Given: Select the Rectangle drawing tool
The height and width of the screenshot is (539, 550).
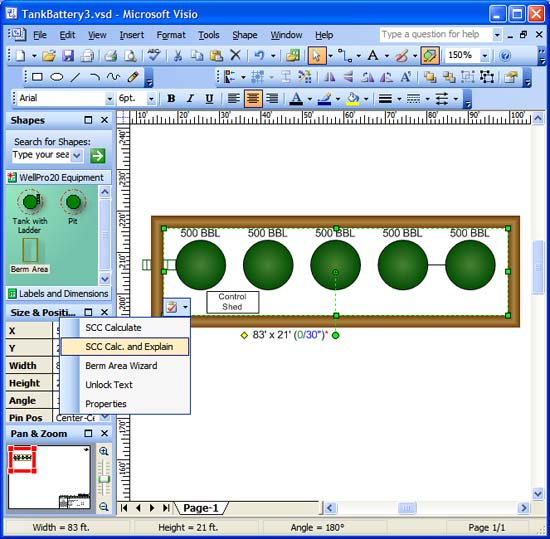Looking at the screenshot, I should tap(37, 77).
